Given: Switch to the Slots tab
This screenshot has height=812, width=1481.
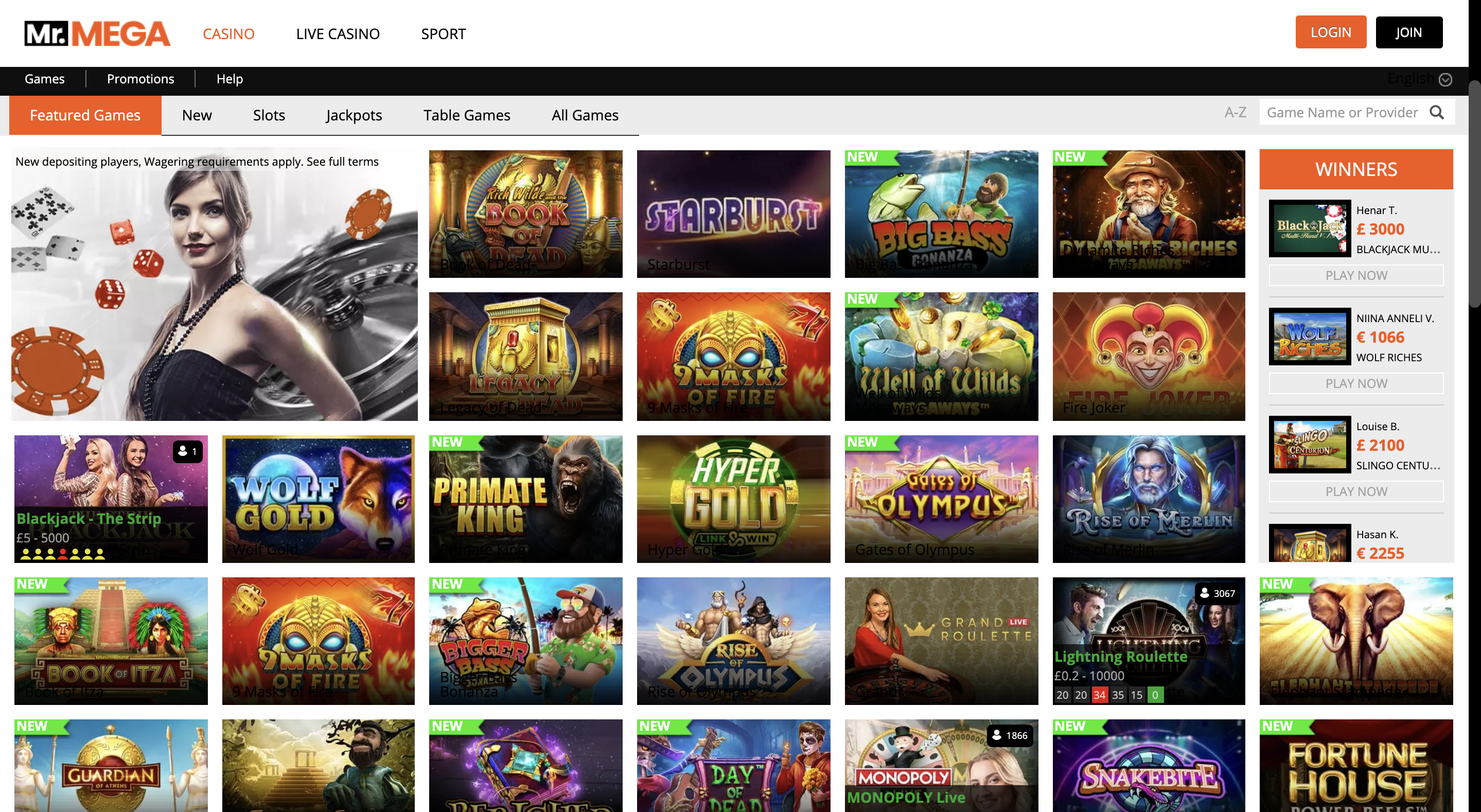Looking at the screenshot, I should 269,115.
